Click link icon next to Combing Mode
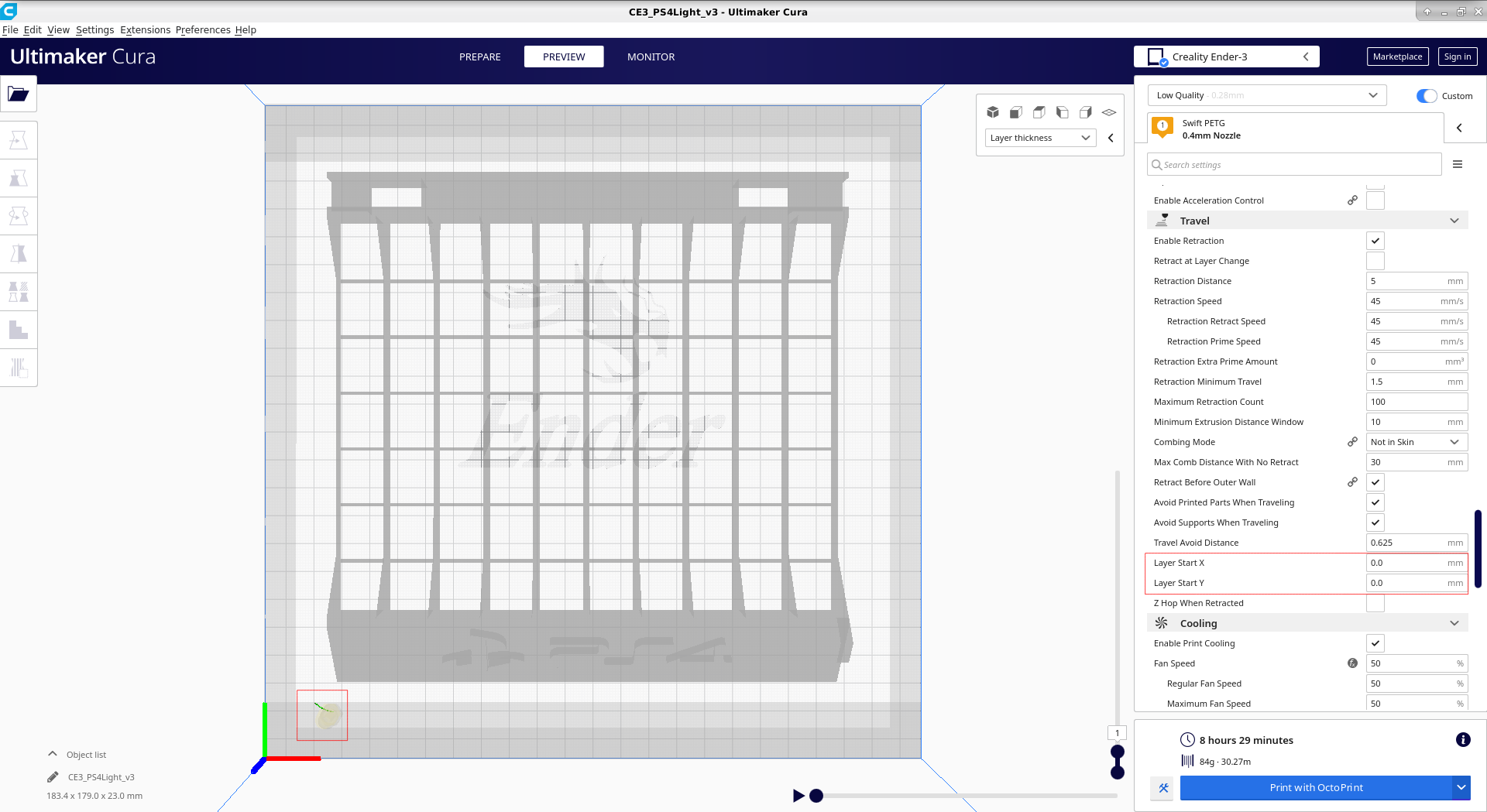This screenshot has height=812, width=1487. [1352, 442]
